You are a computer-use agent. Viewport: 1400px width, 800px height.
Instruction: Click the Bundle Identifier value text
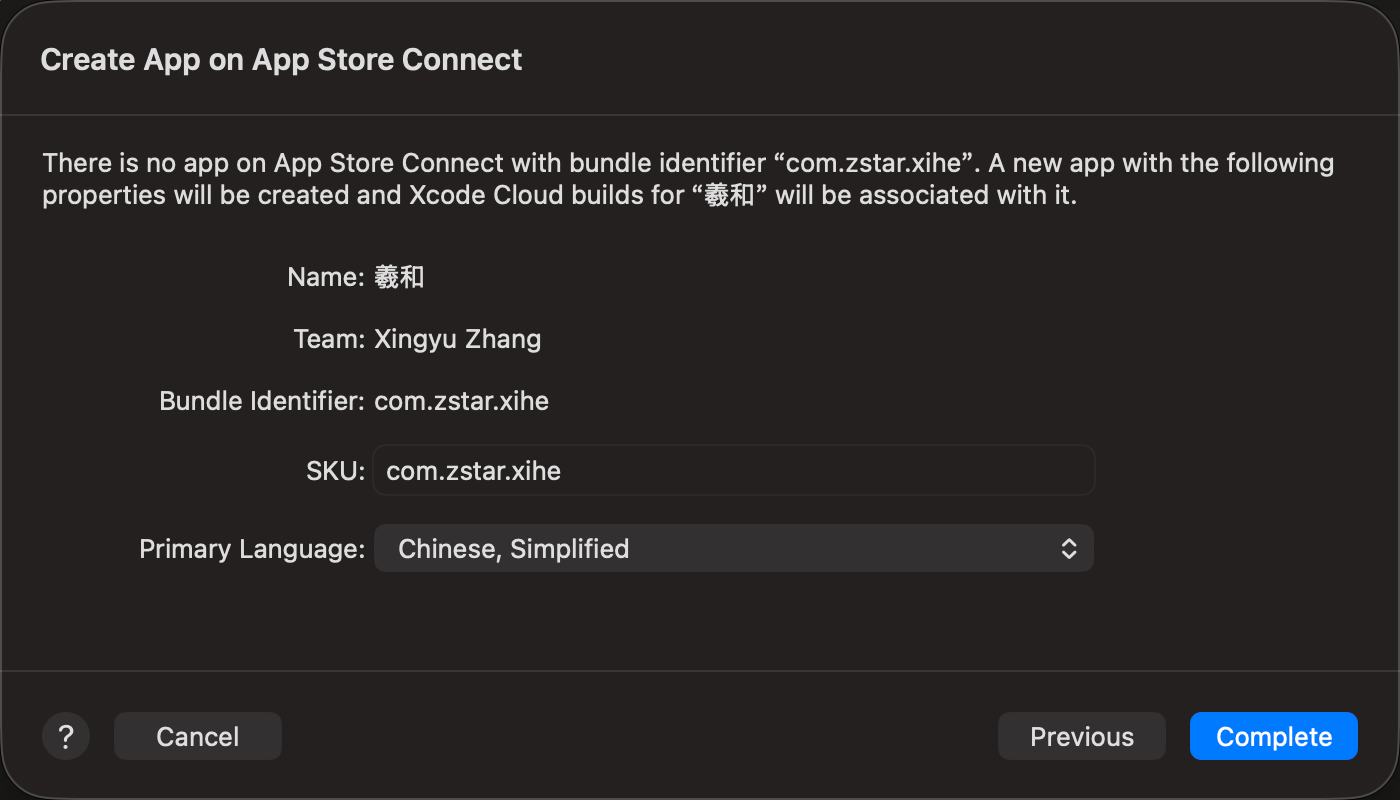coord(461,402)
